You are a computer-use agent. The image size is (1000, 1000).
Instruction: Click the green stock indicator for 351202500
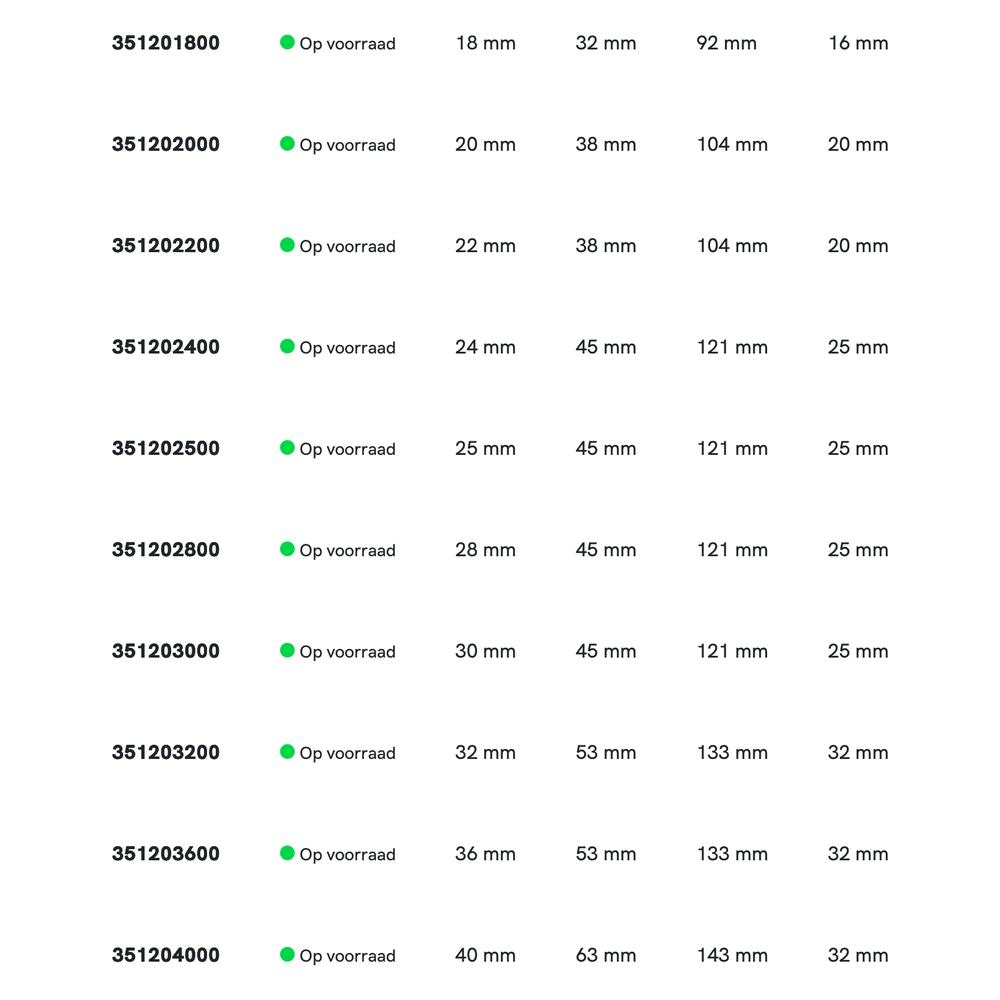point(287,448)
